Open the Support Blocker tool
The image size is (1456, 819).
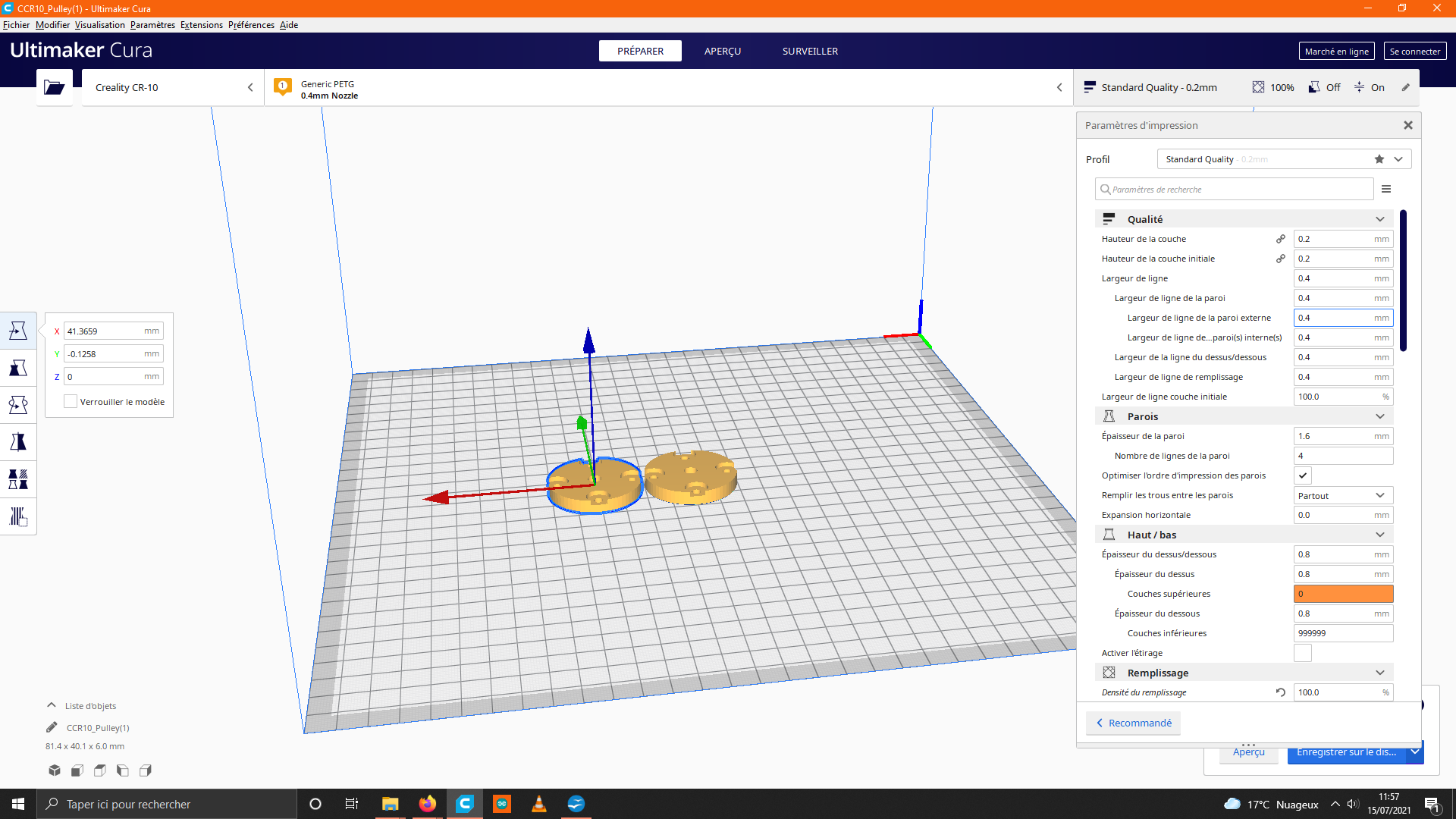pos(18,516)
